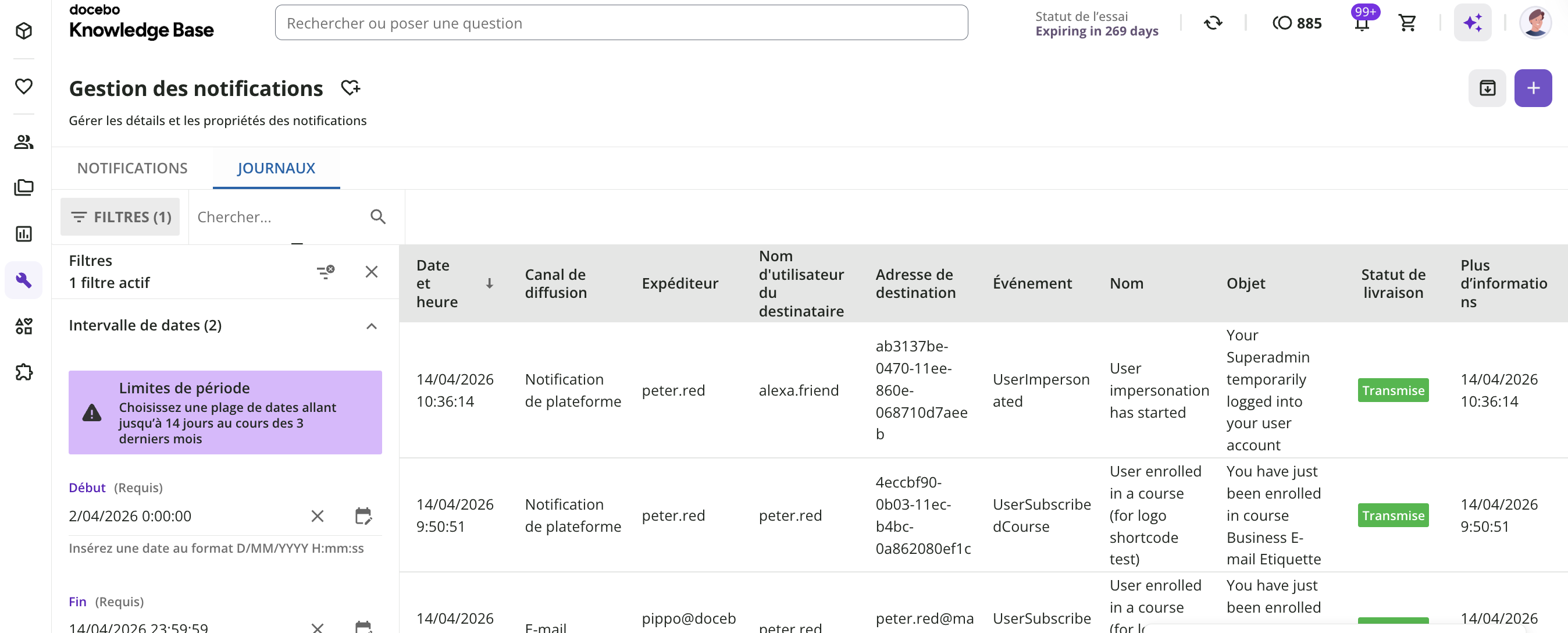Image resolution: width=1568 pixels, height=633 pixels.
Task: Open the users management sidebar icon
Action: pyautogui.click(x=24, y=142)
